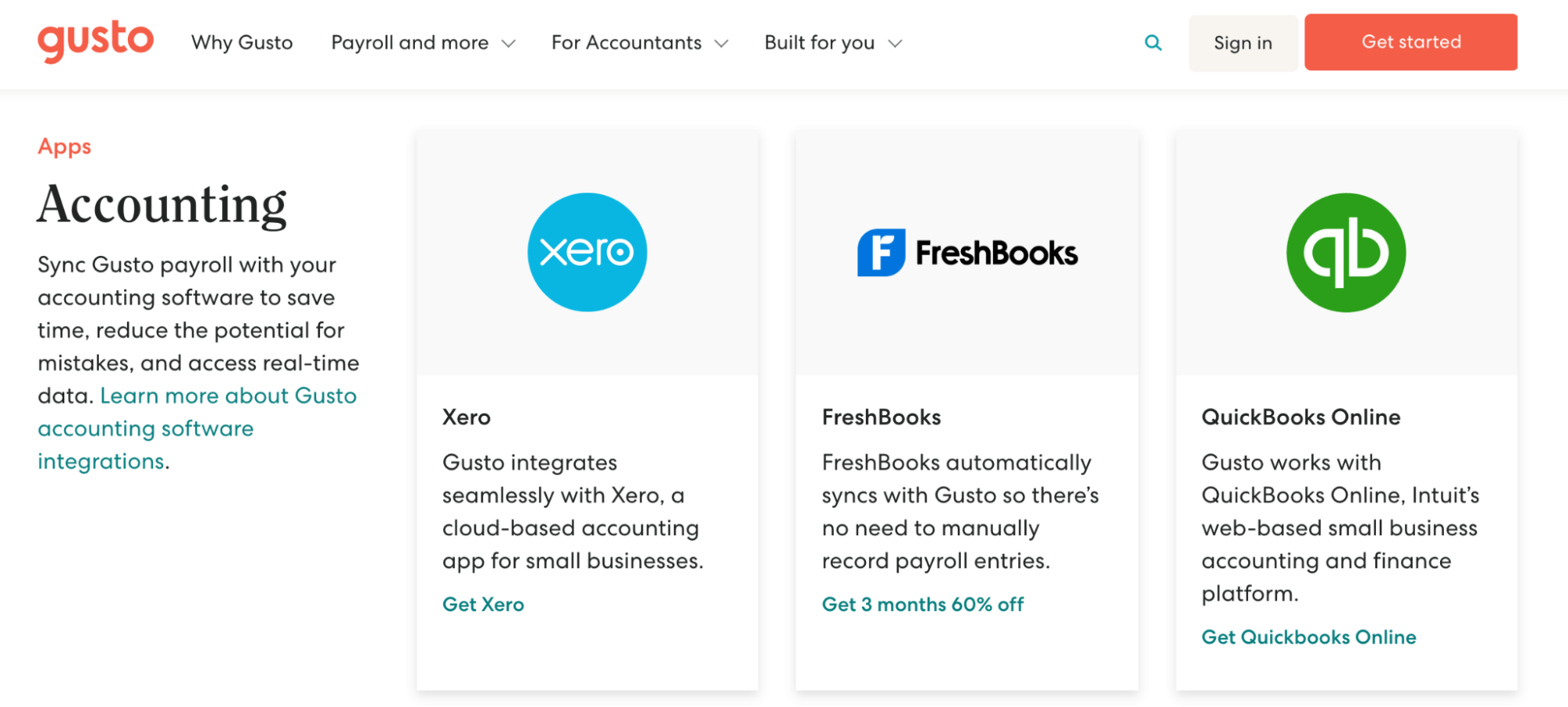Open the search icon
The width and height of the screenshot is (1568, 707).
coord(1153,42)
